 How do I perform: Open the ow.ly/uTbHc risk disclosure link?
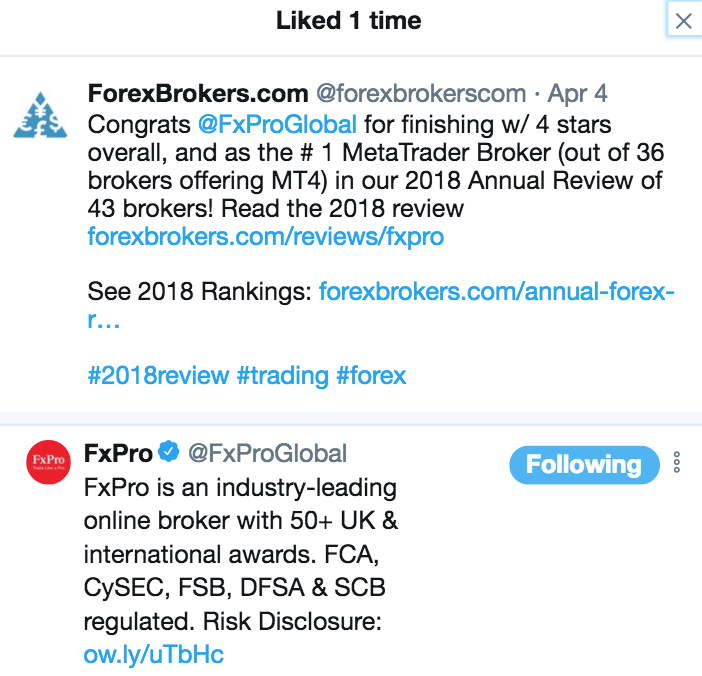coord(154,655)
